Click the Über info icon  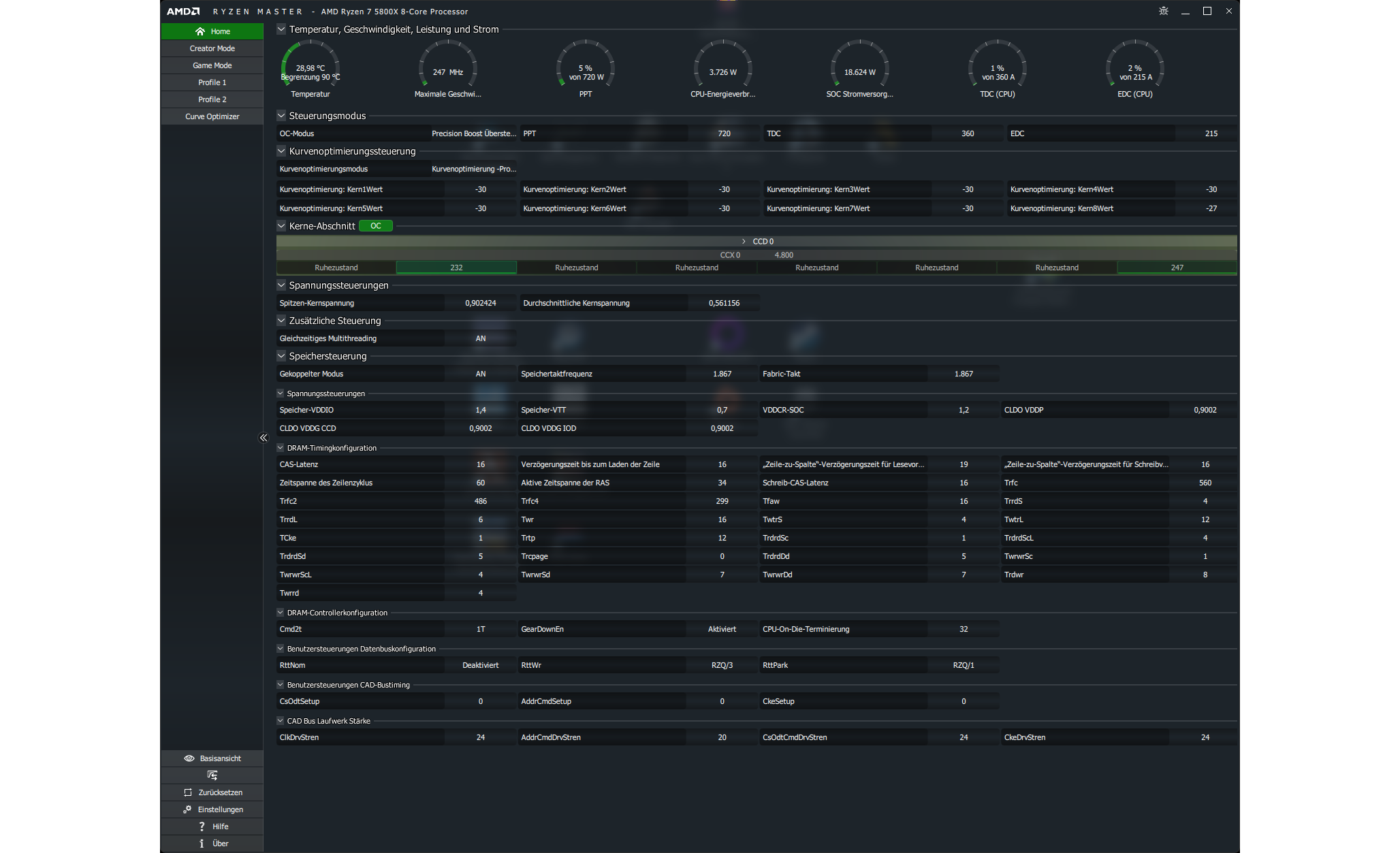pos(202,843)
